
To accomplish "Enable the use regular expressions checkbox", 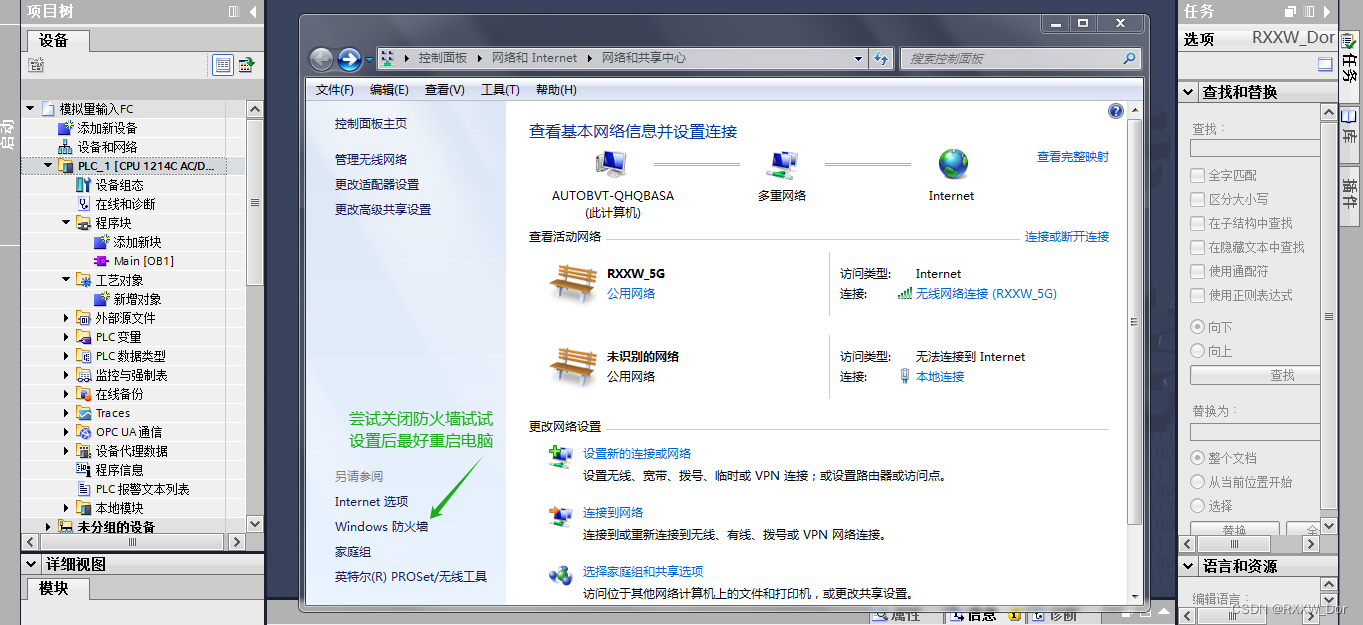I will [1197, 295].
